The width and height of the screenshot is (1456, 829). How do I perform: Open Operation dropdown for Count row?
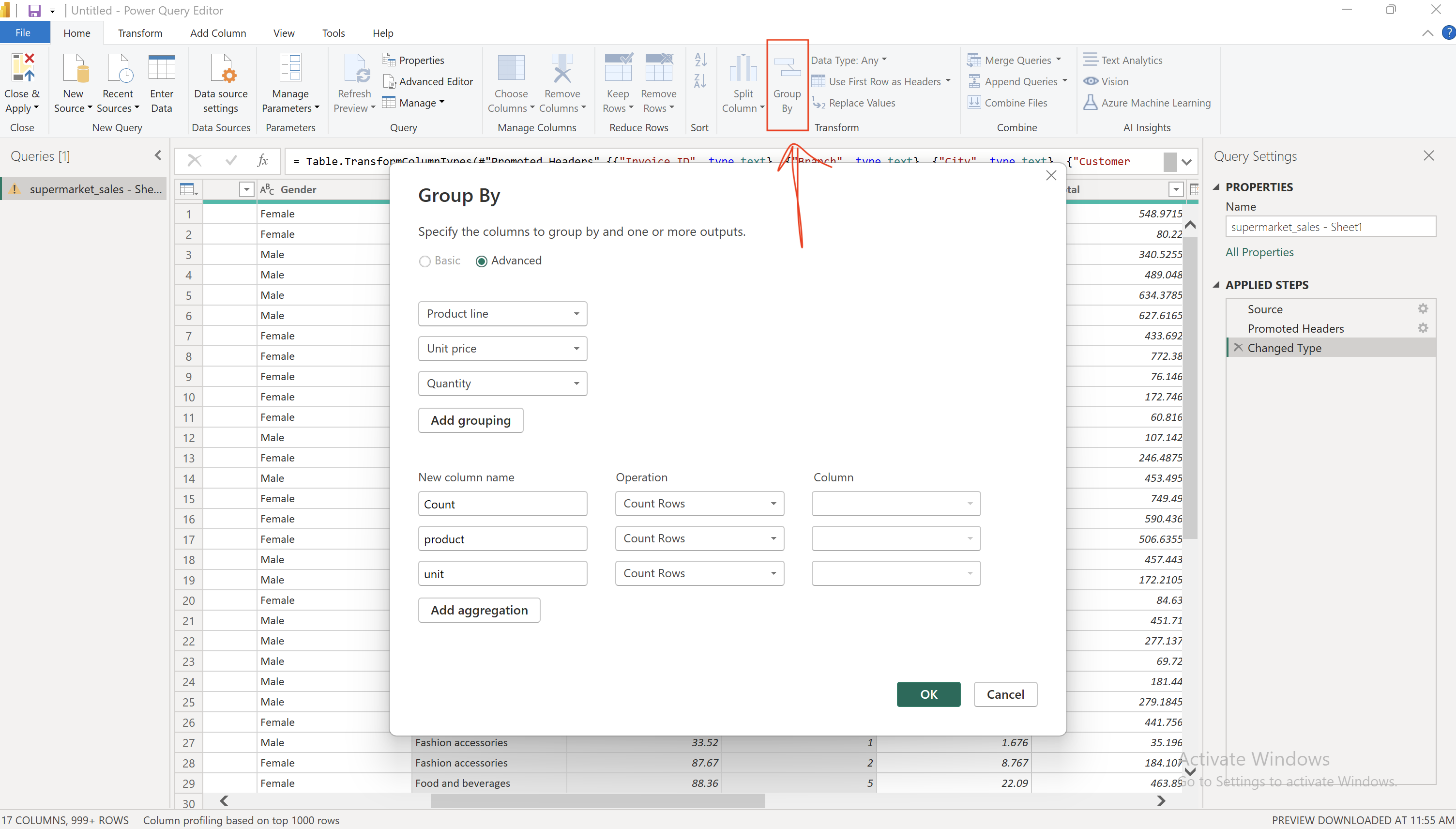[699, 503]
